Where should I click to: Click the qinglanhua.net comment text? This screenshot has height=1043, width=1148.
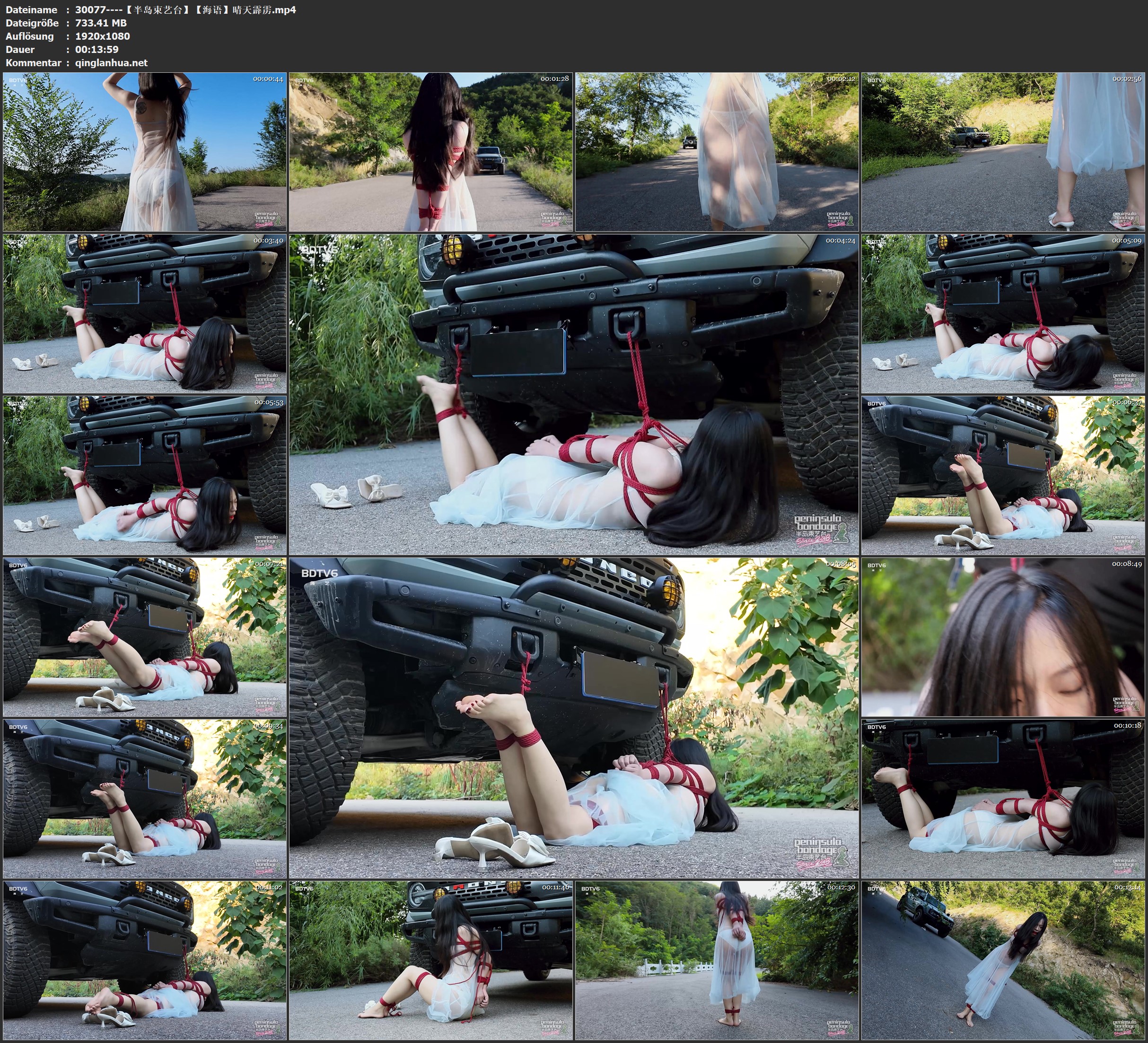coord(111,62)
